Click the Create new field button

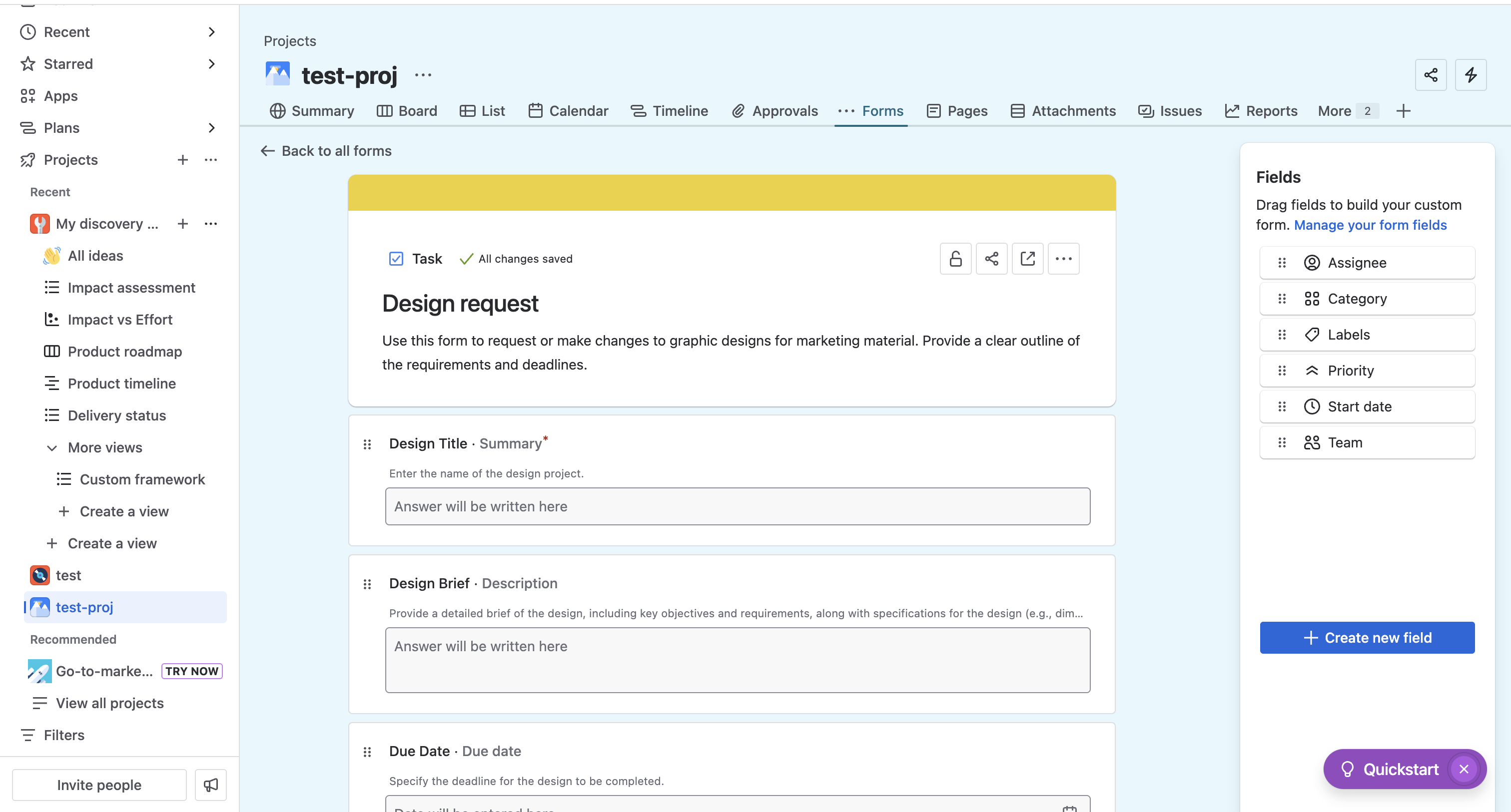(1367, 637)
